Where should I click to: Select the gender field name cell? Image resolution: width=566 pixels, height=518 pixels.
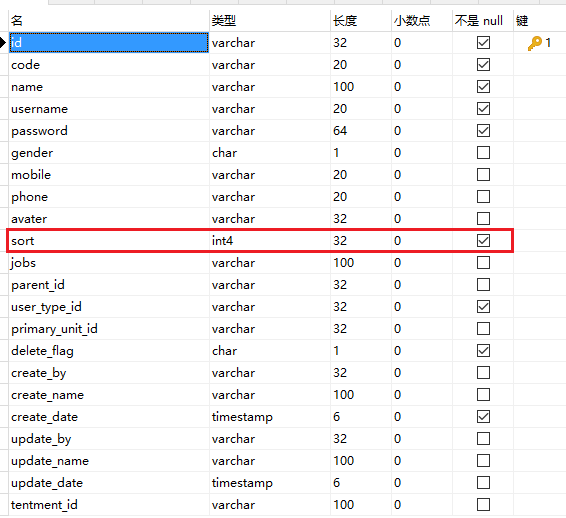(109, 153)
